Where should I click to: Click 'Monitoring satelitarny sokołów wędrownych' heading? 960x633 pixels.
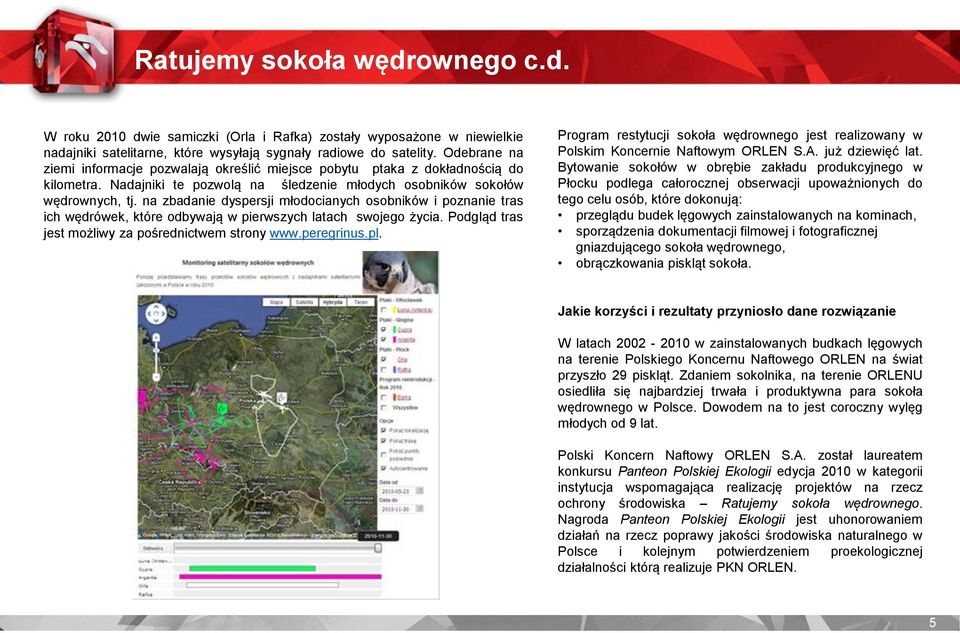pyautogui.click(x=248, y=263)
